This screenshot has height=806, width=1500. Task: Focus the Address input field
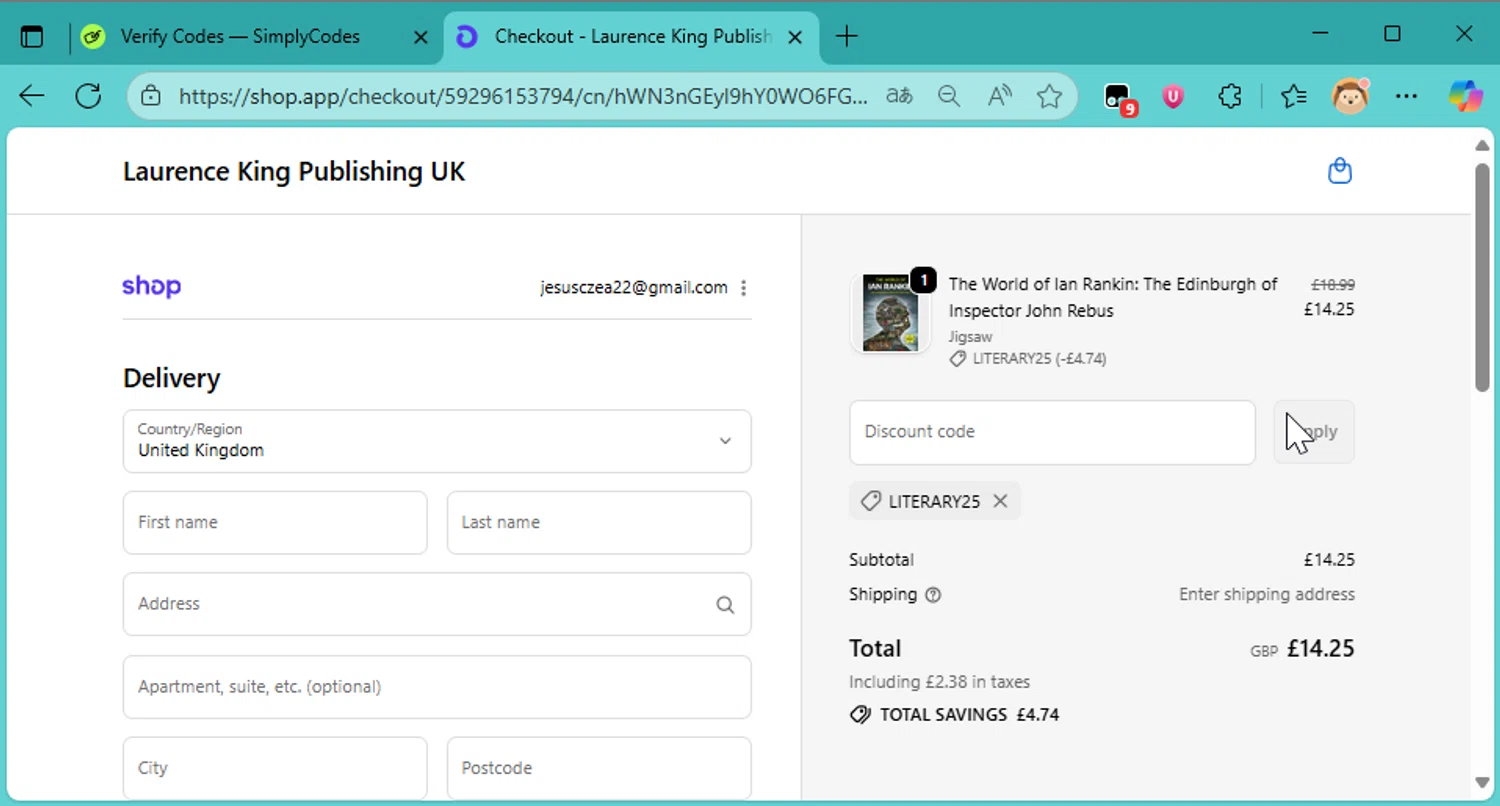click(x=437, y=604)
